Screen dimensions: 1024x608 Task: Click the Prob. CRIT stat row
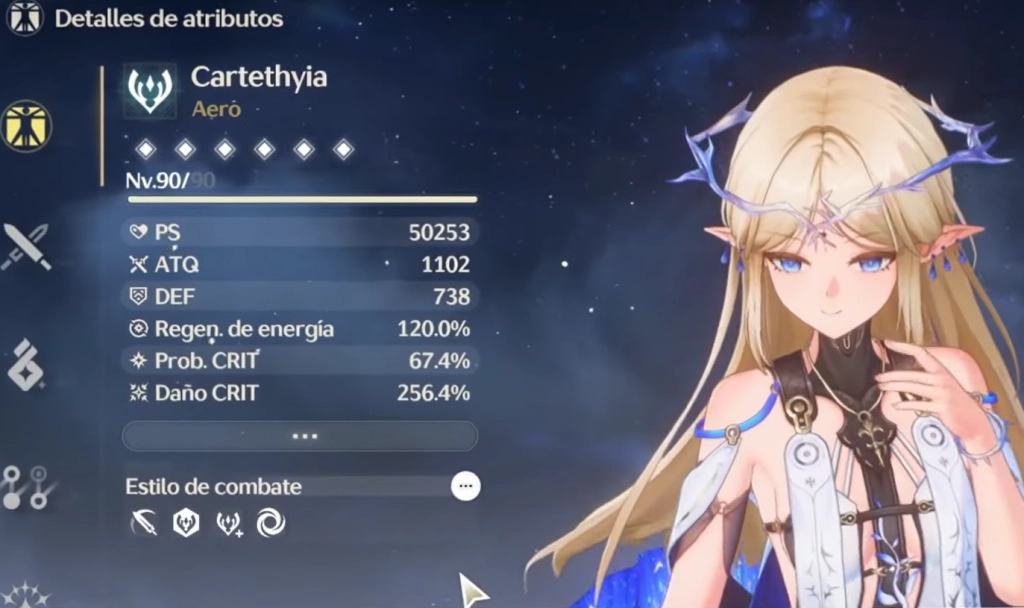pos(300,360)
